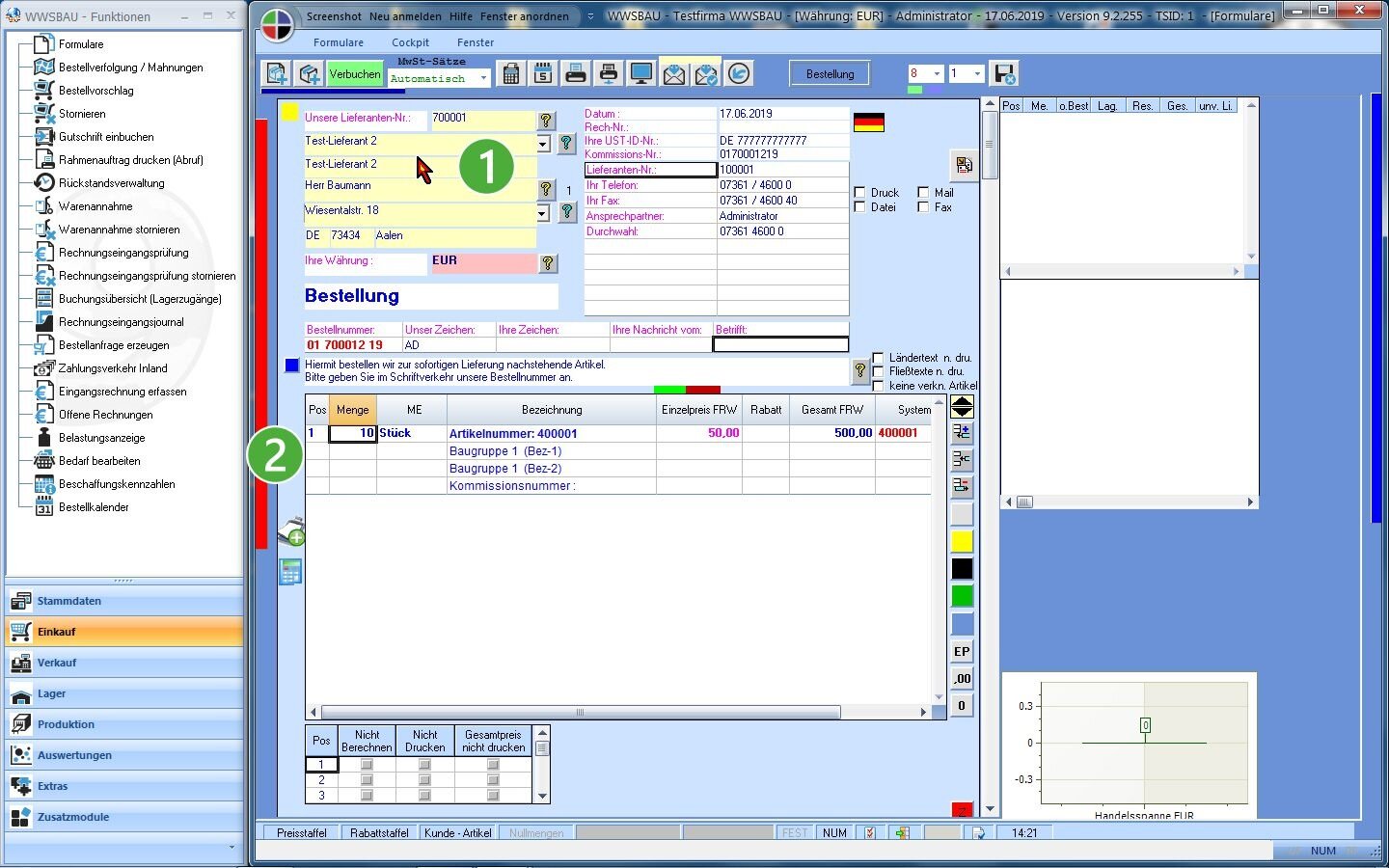Image resolution: width=1389 pixels, height=868 pixels.
Task: Click into the Betrifft input field
Action: [780, 344]
